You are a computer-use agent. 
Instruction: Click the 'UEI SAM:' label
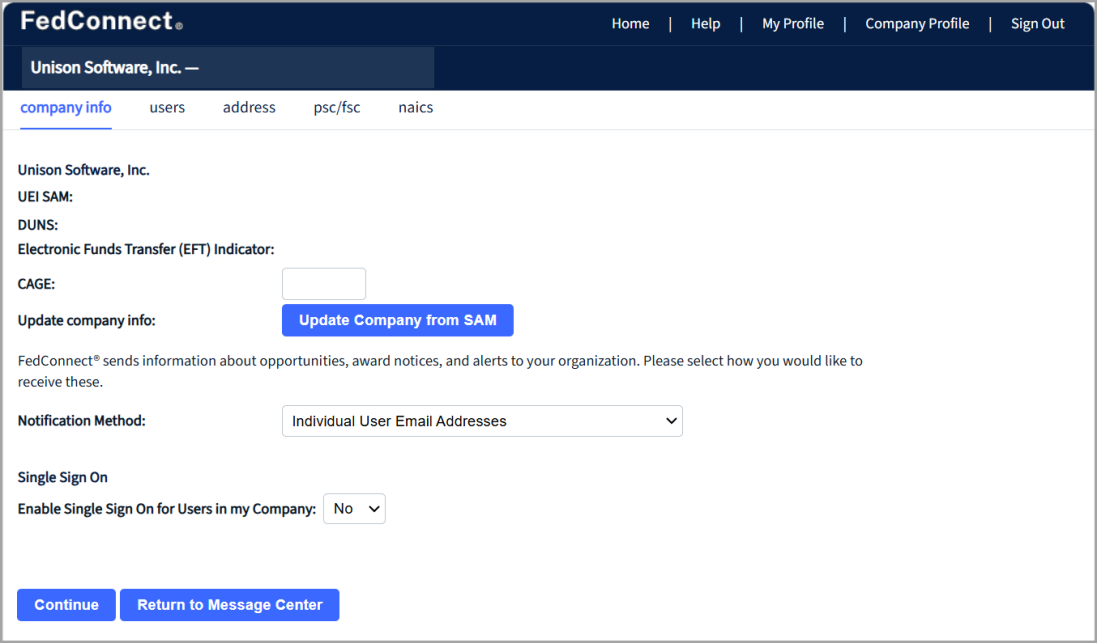coord(45,197)
